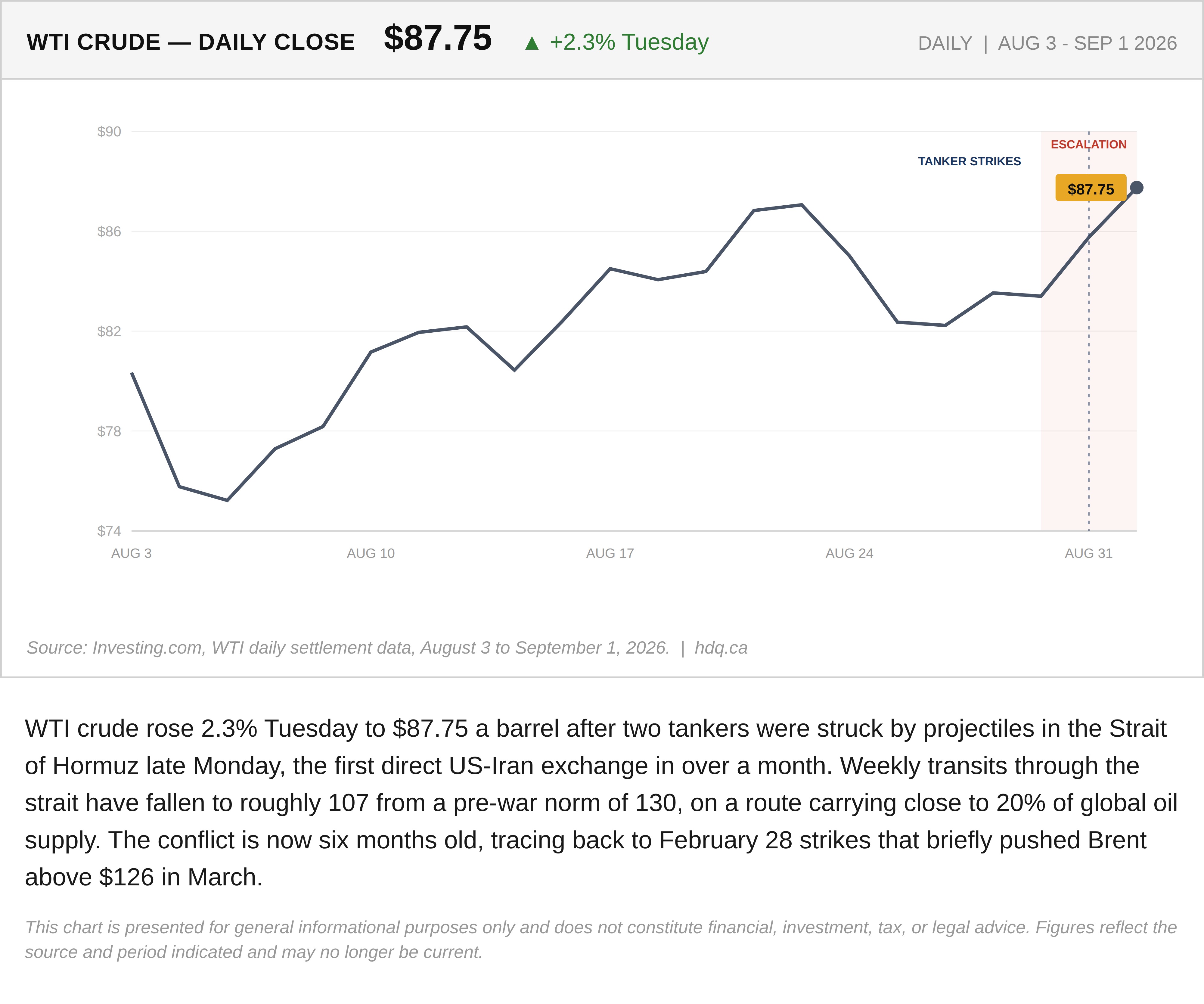Click the AUG 3 - SEP 1 2026 date range

click(x=1087, y=43)
